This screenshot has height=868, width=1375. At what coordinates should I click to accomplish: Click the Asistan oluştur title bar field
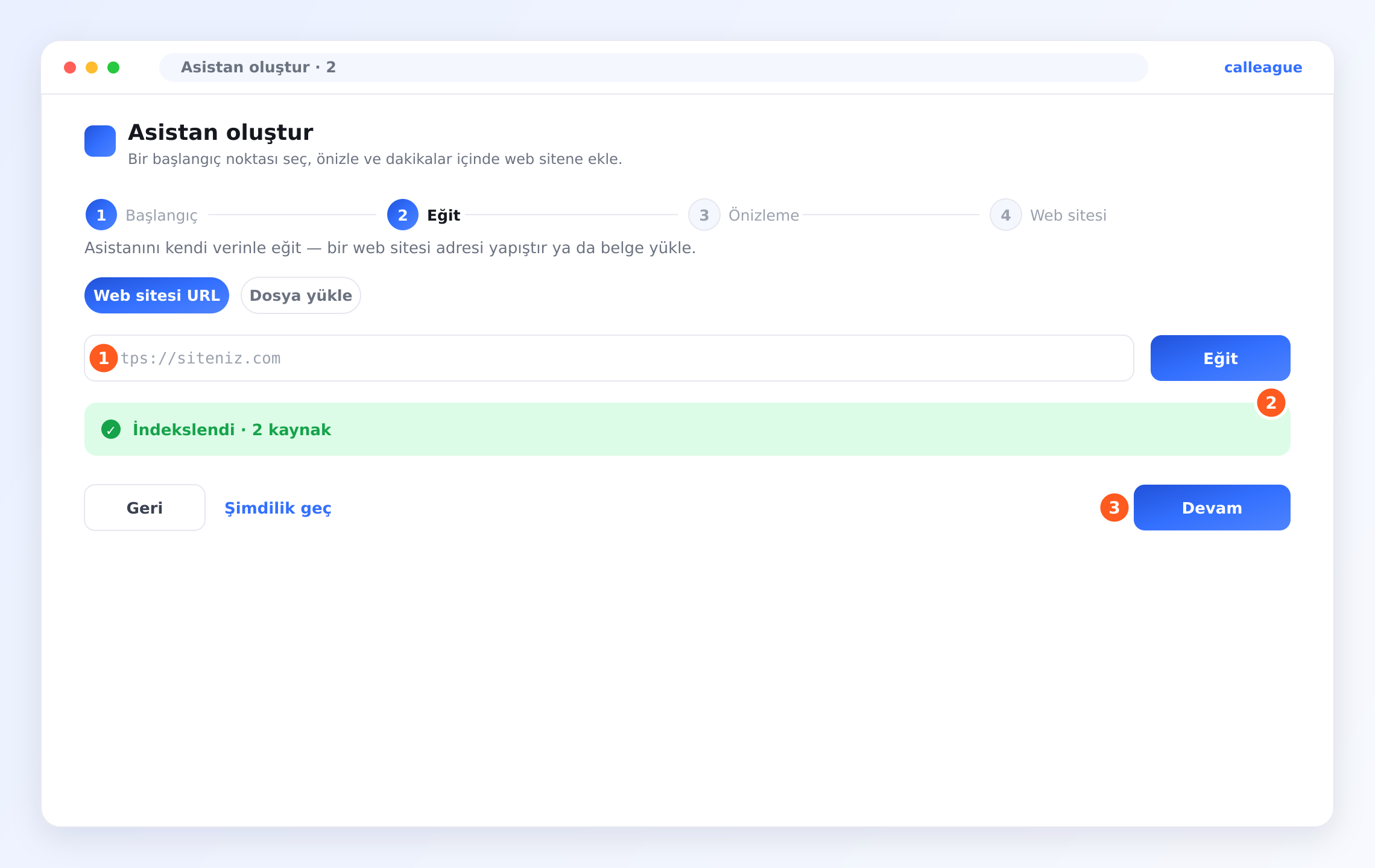(654, 68)
